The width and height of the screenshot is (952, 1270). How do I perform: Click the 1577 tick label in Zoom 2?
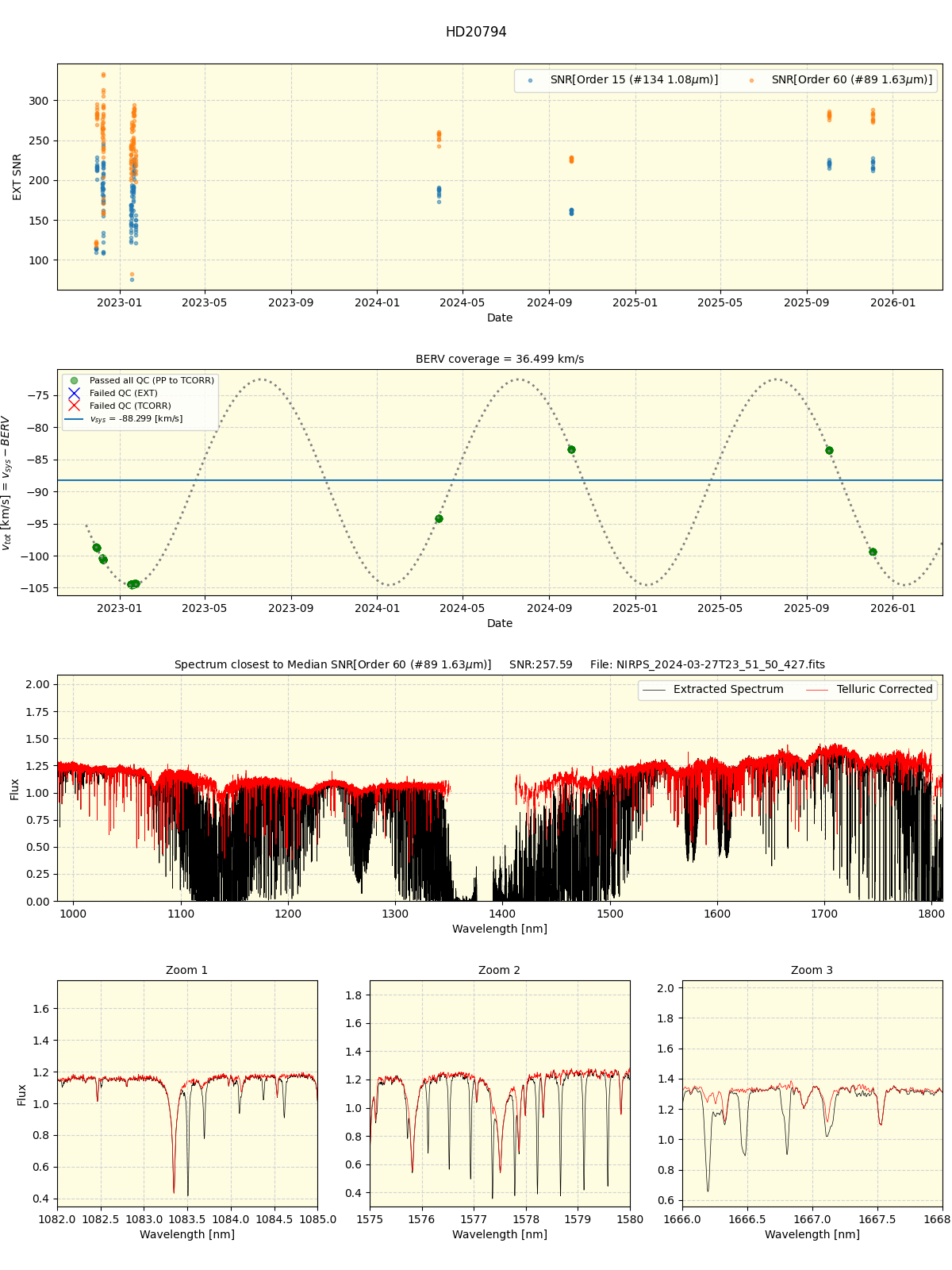click(474, 1218)
